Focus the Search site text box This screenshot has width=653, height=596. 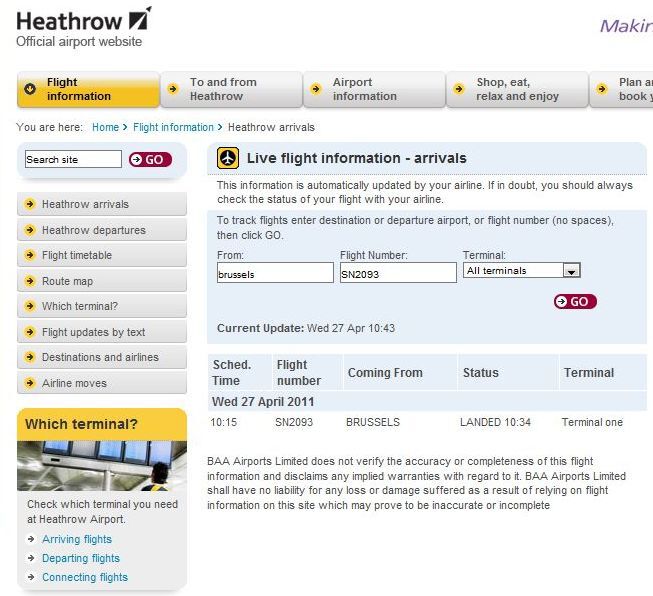72,160
